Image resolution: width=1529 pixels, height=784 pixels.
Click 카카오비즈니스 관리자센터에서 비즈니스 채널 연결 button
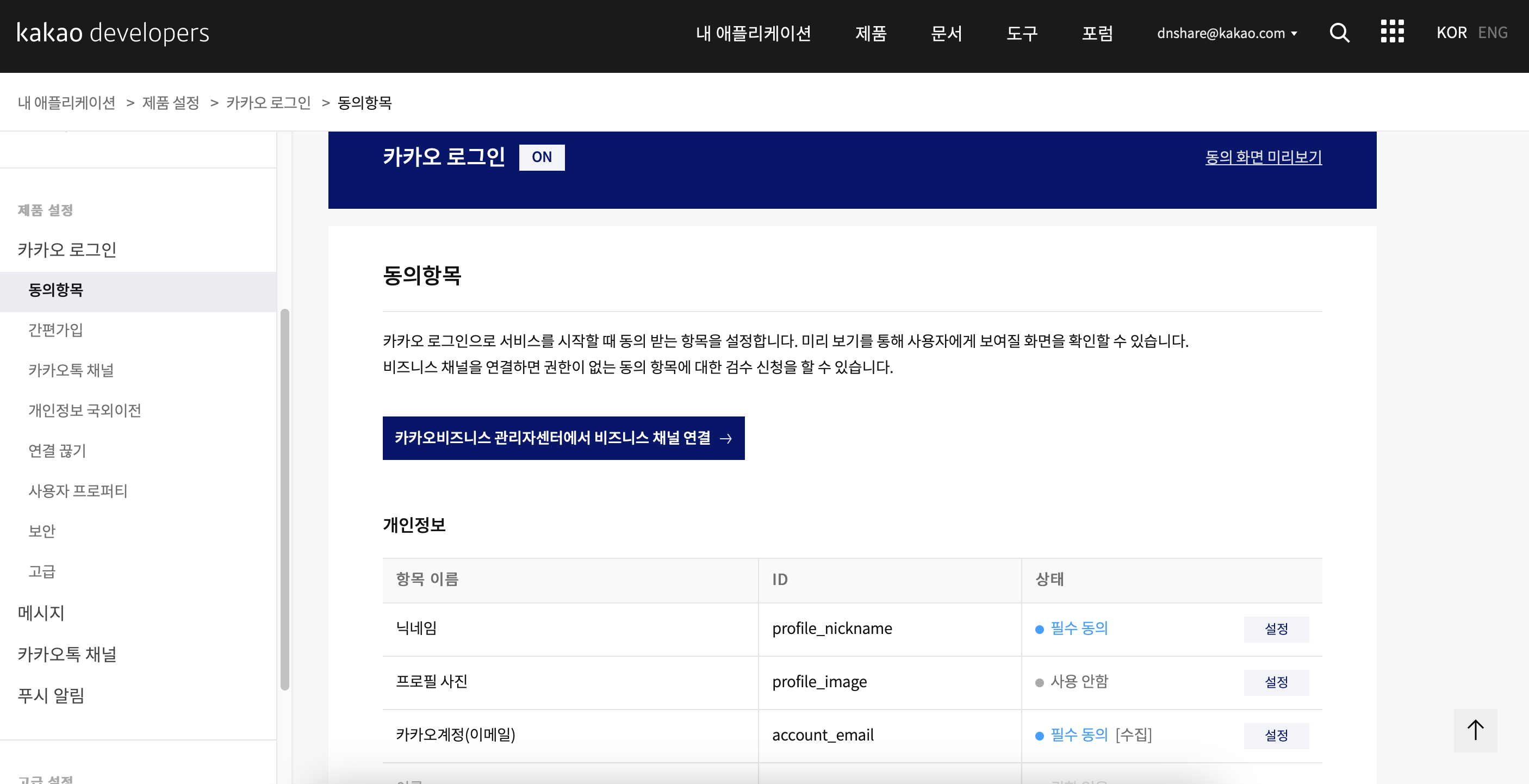(563, 438)
